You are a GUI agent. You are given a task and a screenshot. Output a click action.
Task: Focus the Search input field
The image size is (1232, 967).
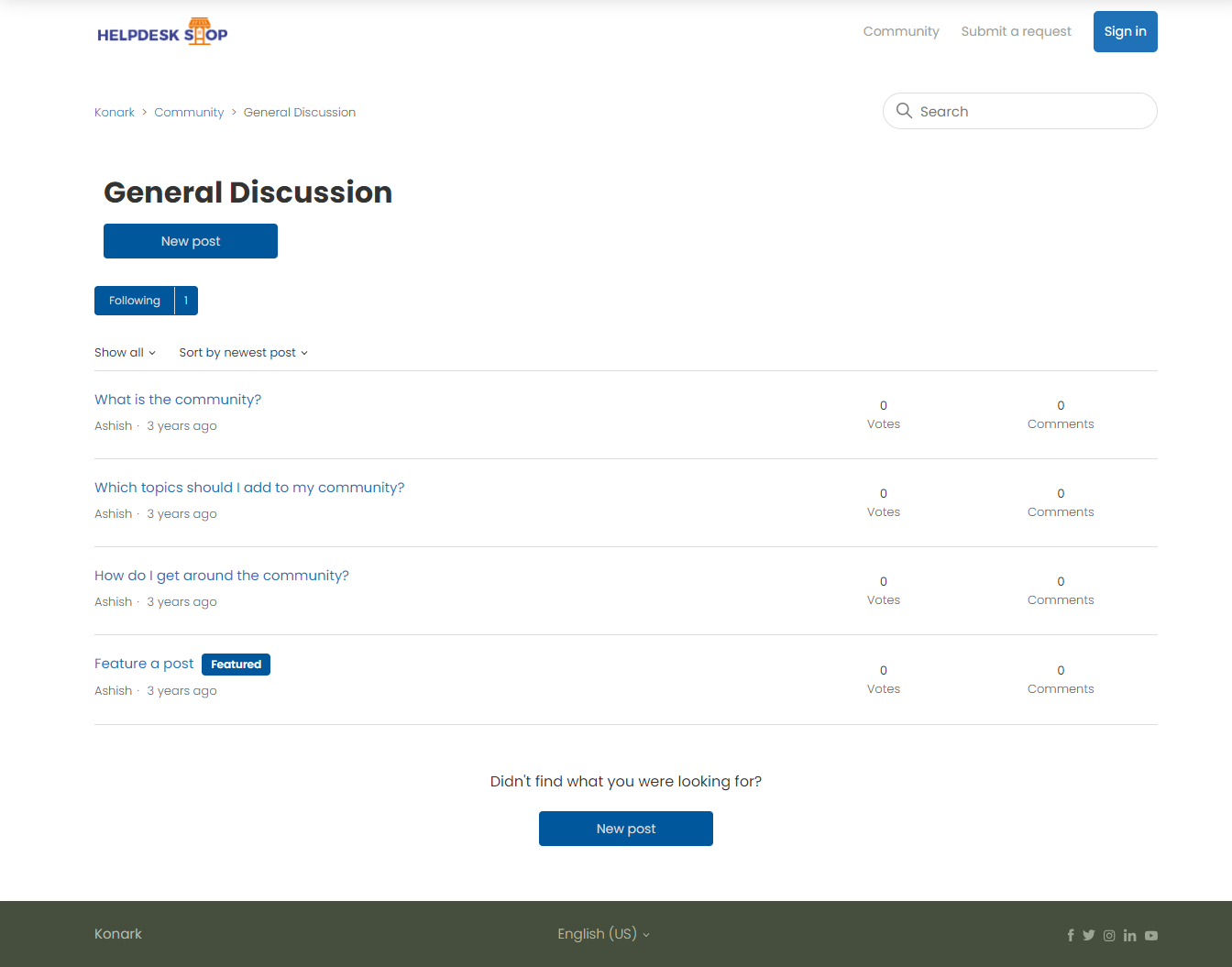[1031, 111]
